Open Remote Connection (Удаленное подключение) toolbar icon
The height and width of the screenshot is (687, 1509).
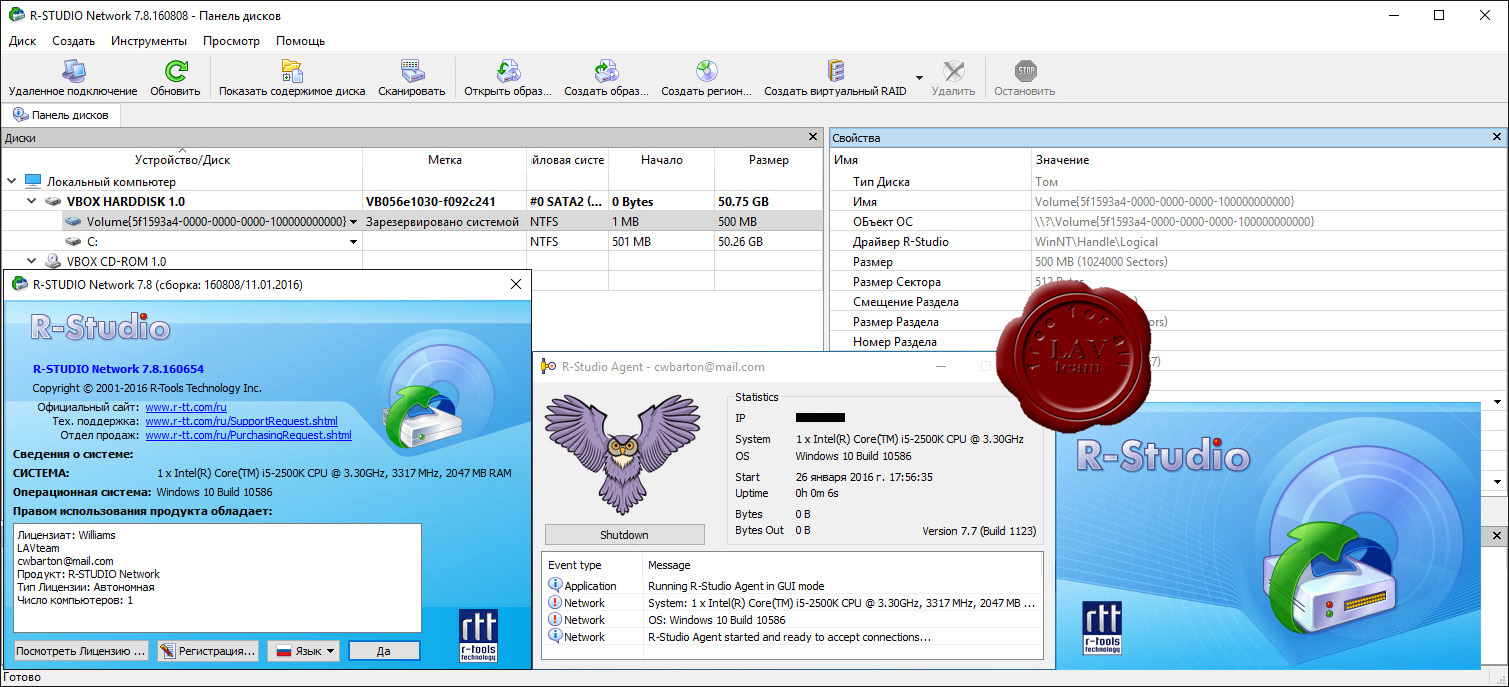[73, 71]
